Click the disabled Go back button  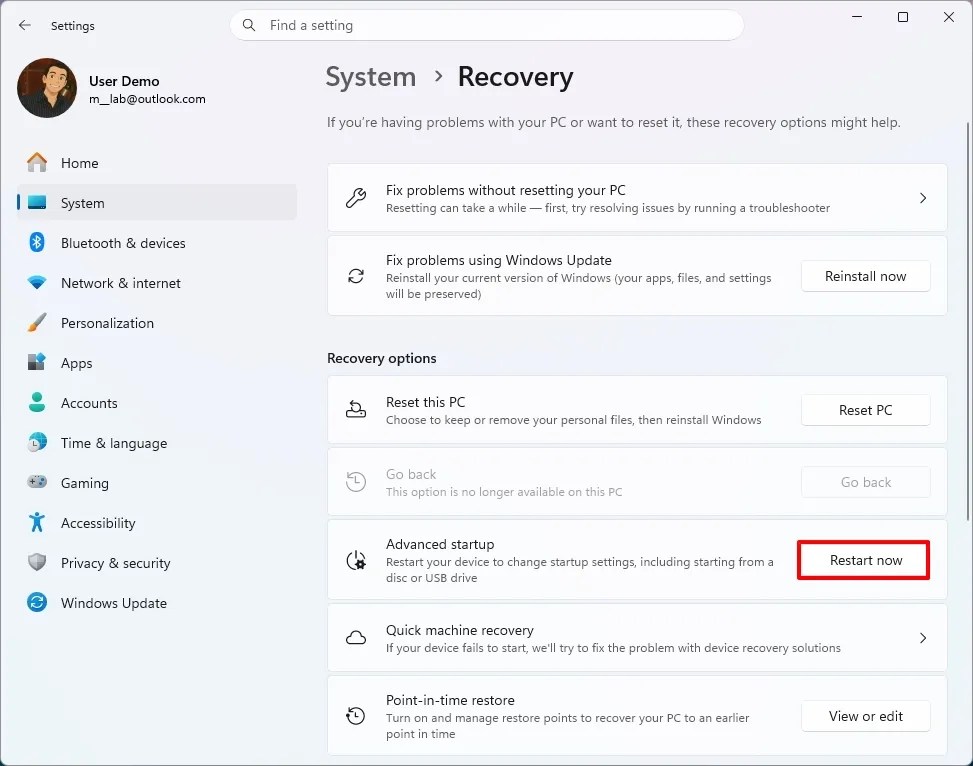point(866,482)
